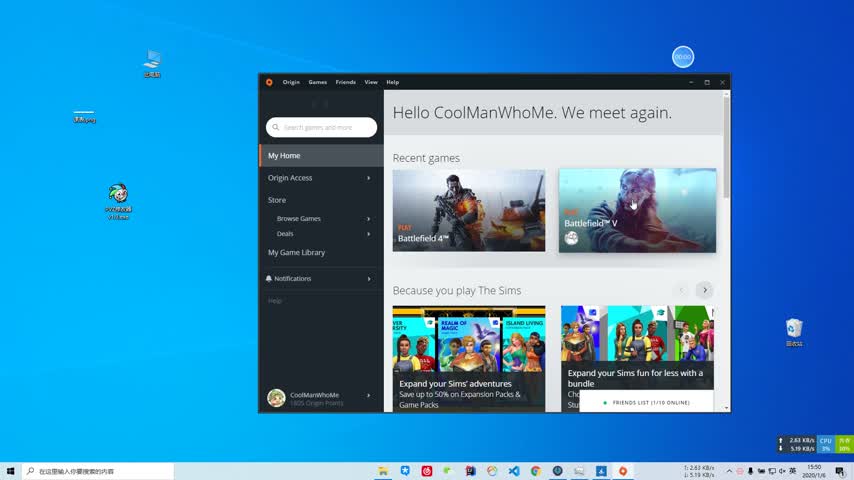Click the microphone tray icon
This screenshot has height=480, width=854.
pos(751,471)
